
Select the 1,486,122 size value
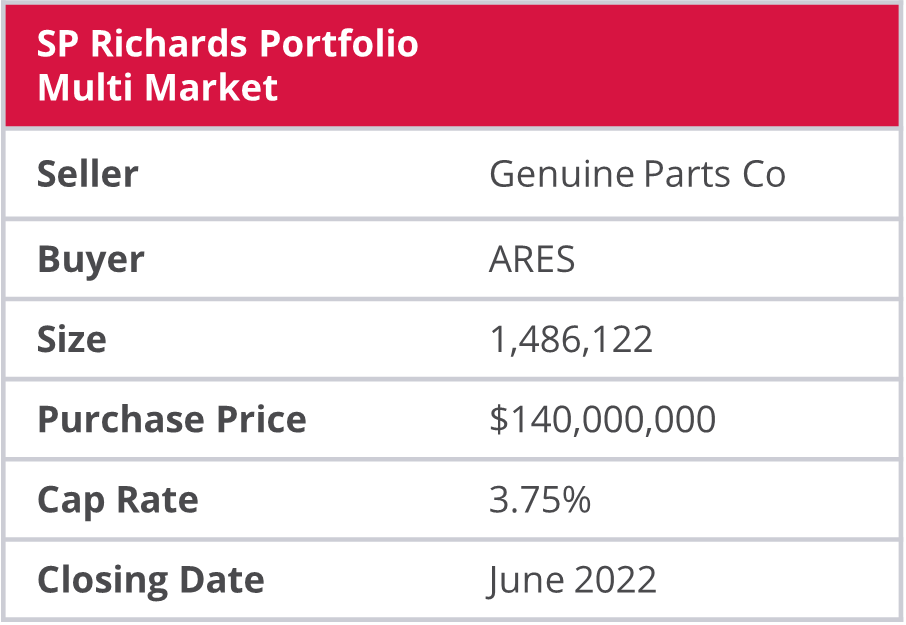click(570, 340)
